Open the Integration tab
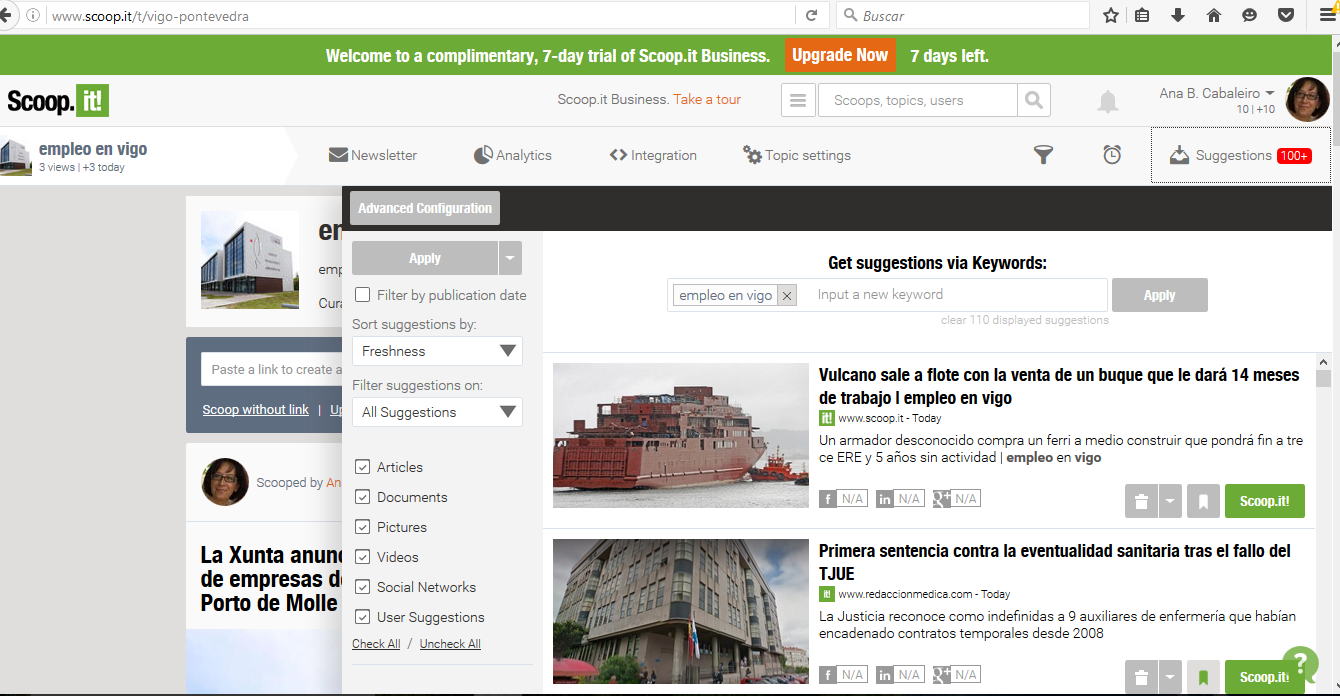1340x696 pixels. 653,155
